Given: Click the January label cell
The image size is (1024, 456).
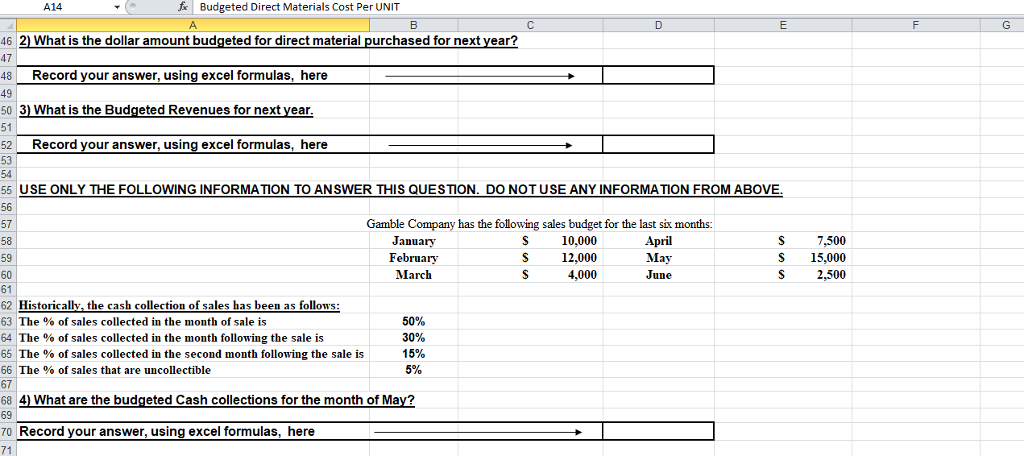Looking at the screenshot, I should pyautogui.click(x=413, y=241).
